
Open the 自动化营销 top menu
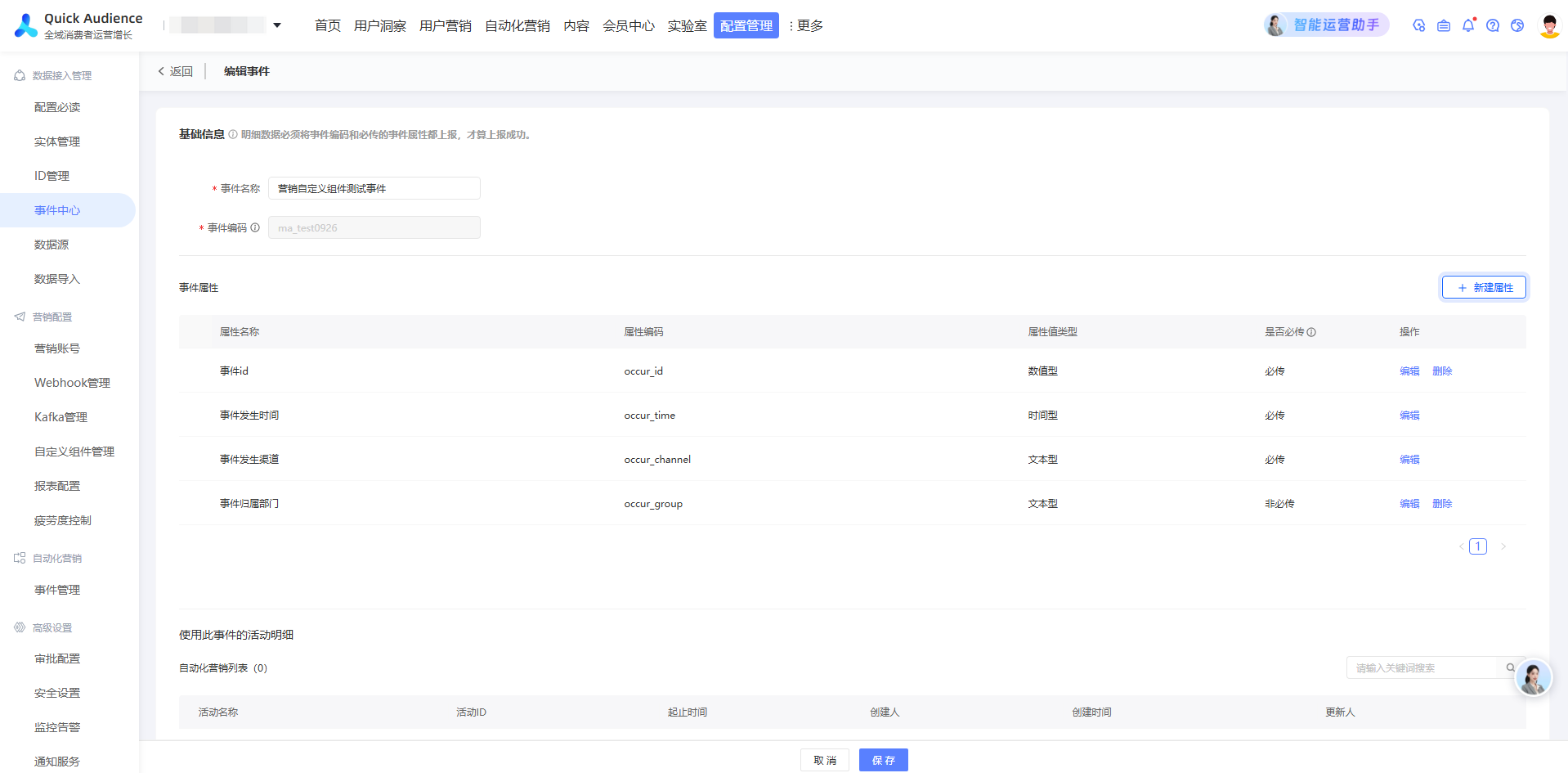pos(517,25)
